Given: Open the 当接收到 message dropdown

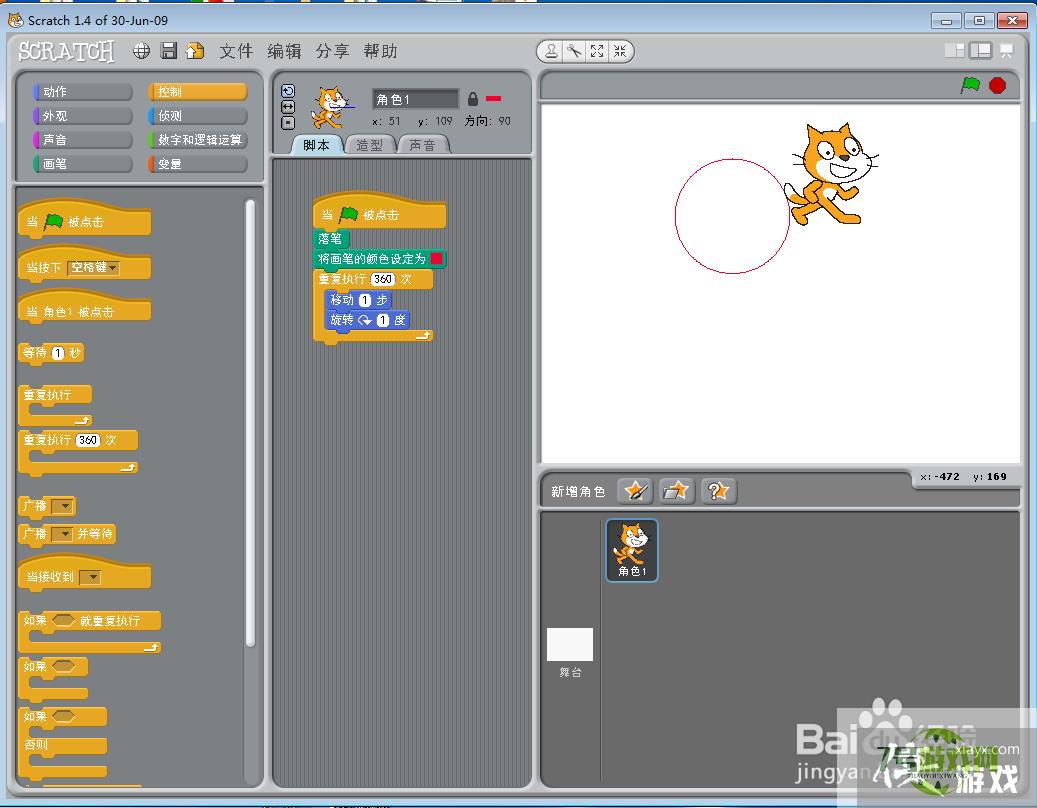Looking at the screenshot, I should click(91, 577).
